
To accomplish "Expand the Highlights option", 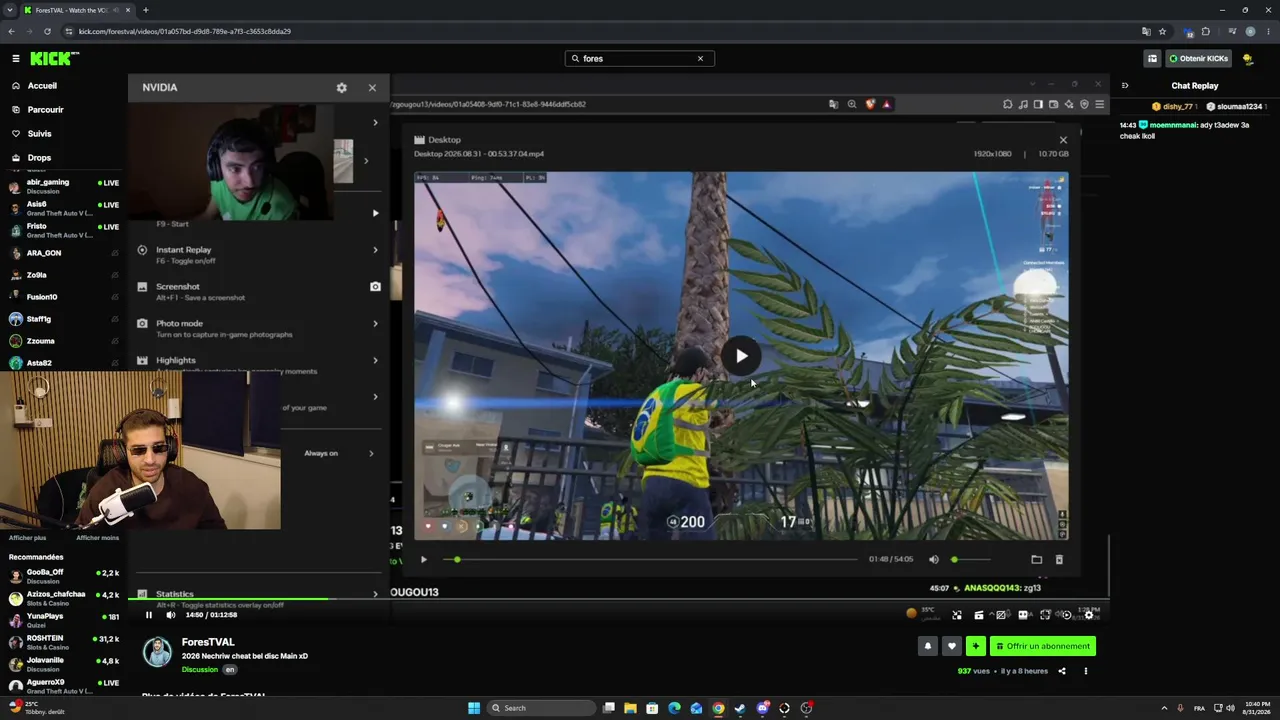I will [376, 360].
